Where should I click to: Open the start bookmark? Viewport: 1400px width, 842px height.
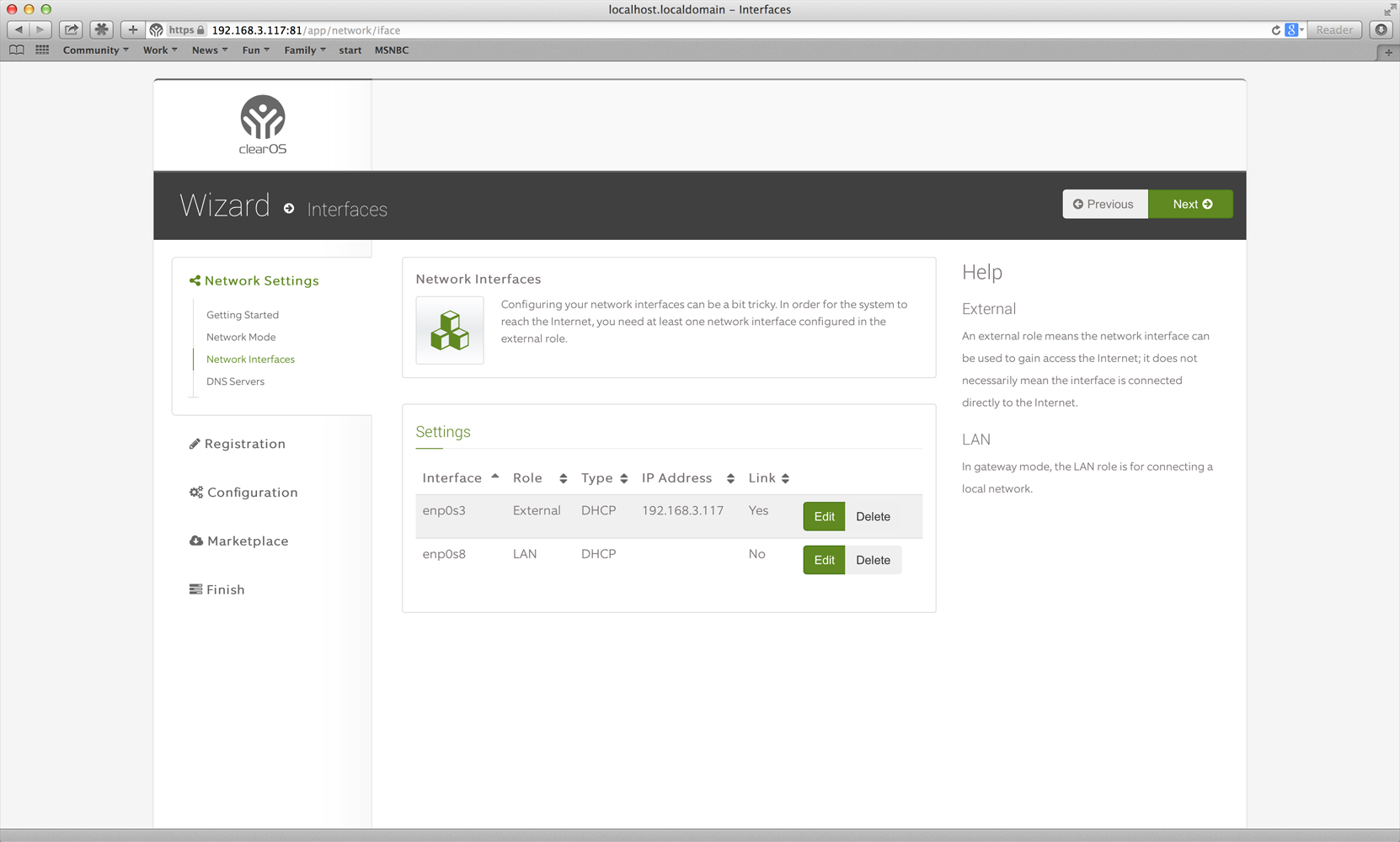coord(350,50)
